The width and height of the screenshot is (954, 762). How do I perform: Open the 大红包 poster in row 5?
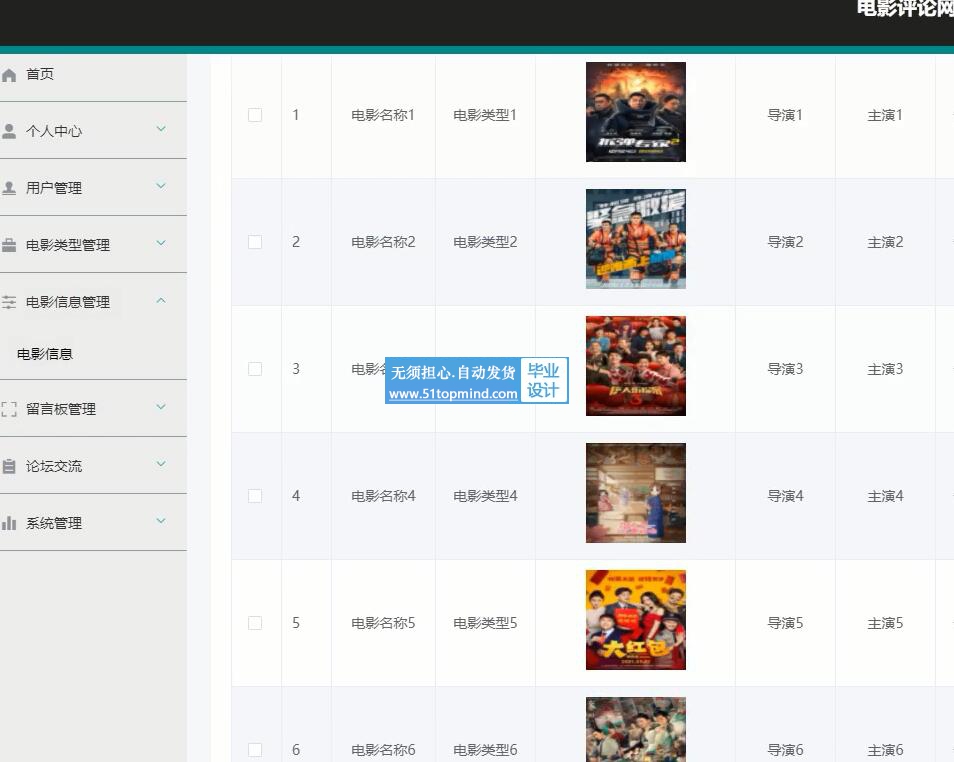(636, 620)
